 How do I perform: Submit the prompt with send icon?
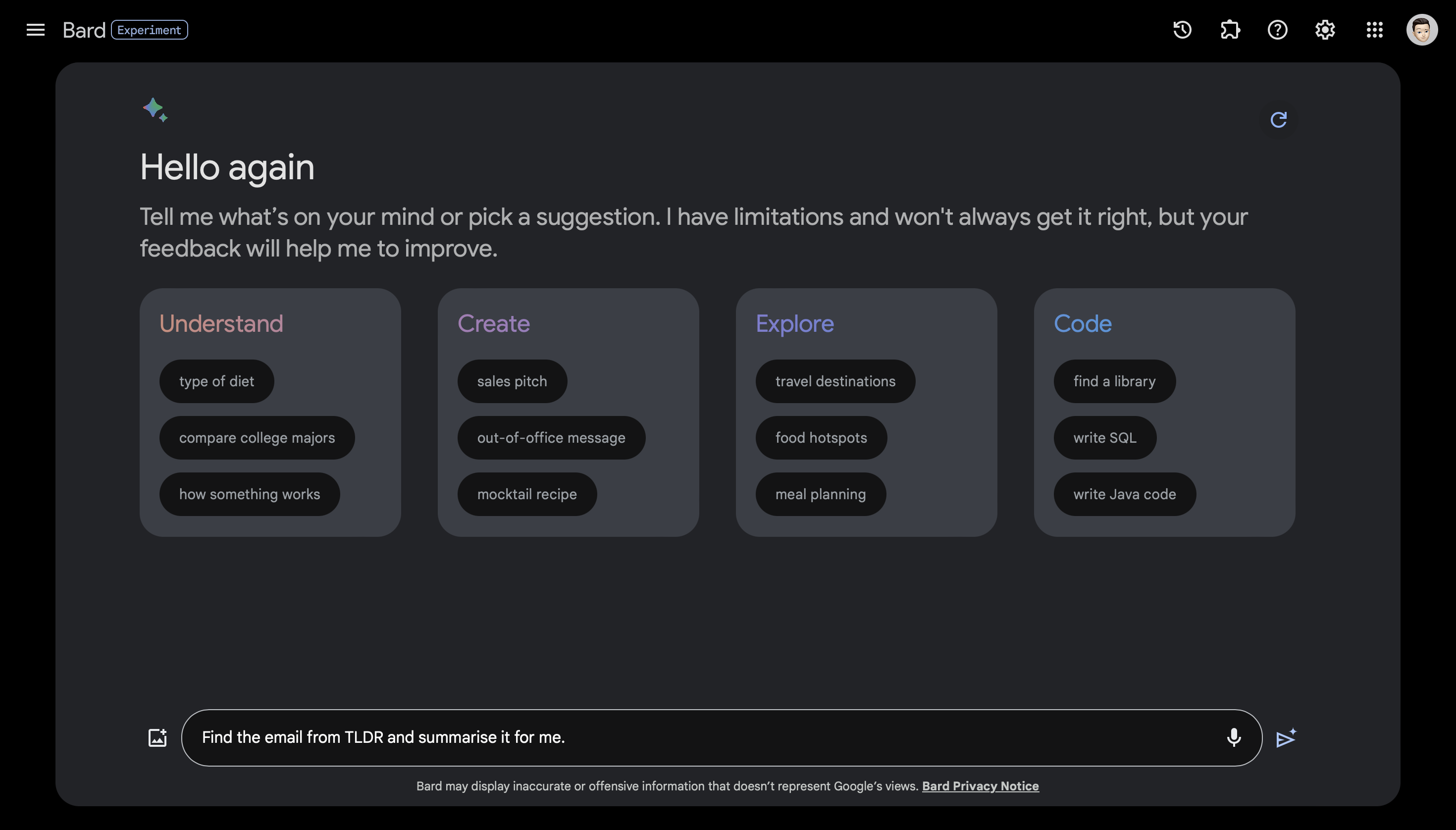click(1286, 738)
